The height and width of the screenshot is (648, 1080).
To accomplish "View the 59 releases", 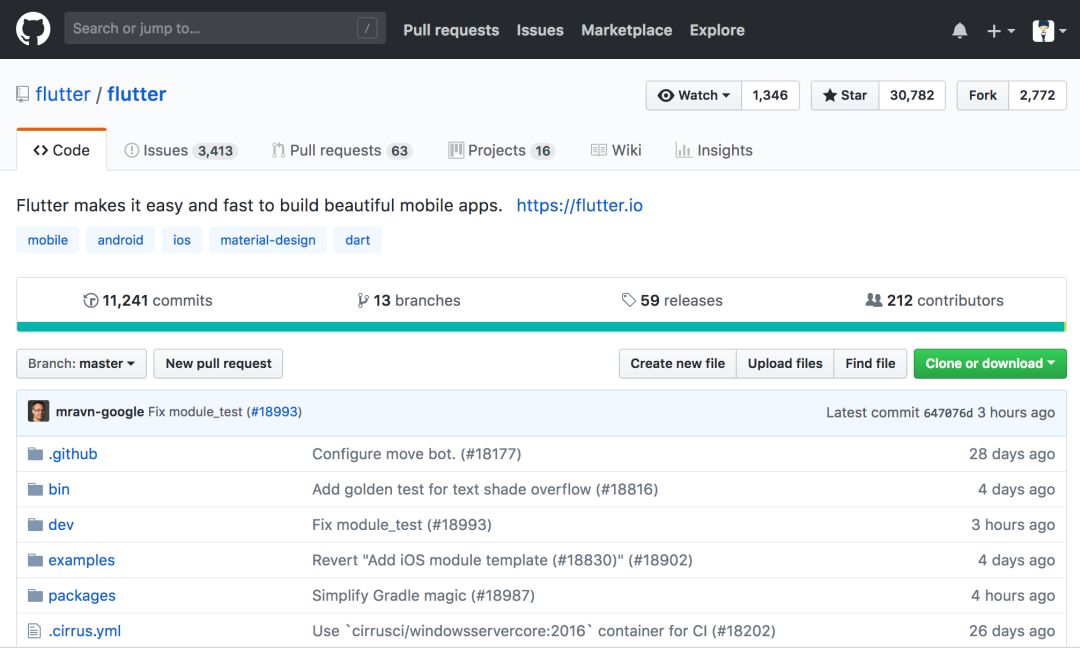I will (672, 300).
